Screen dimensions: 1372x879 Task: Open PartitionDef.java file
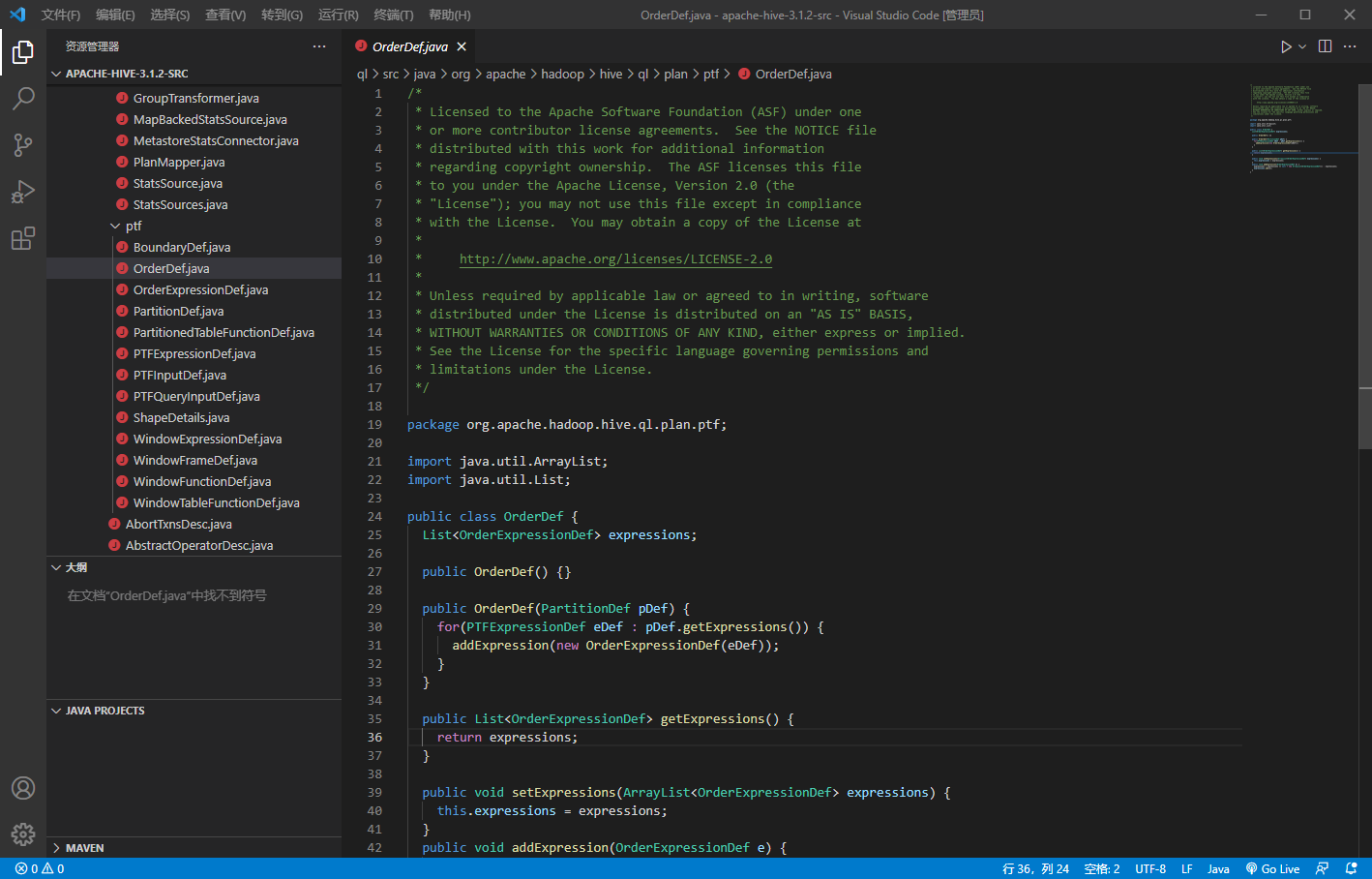click(178, 311)
